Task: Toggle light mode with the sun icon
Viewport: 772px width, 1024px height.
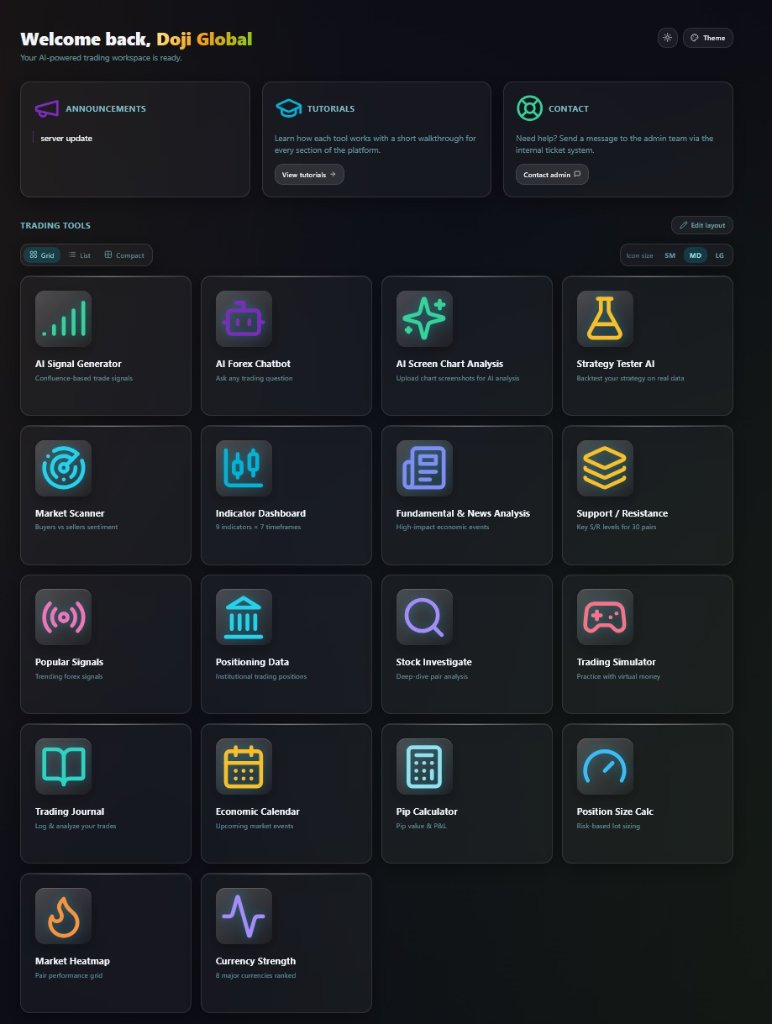Action: [x=667, y=38]
